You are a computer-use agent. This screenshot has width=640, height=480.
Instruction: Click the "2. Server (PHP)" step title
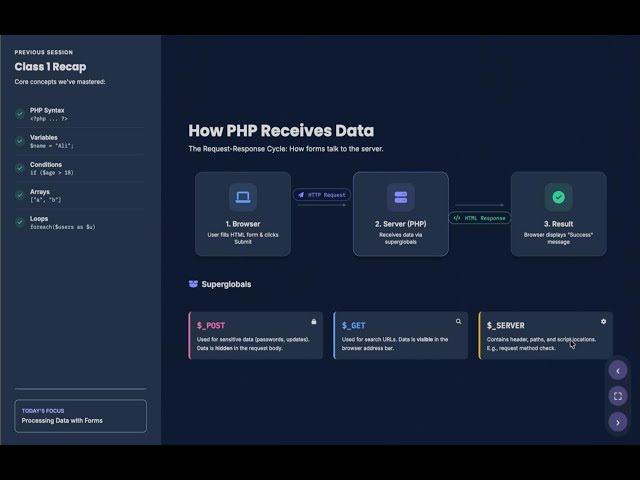pos(401,224)
